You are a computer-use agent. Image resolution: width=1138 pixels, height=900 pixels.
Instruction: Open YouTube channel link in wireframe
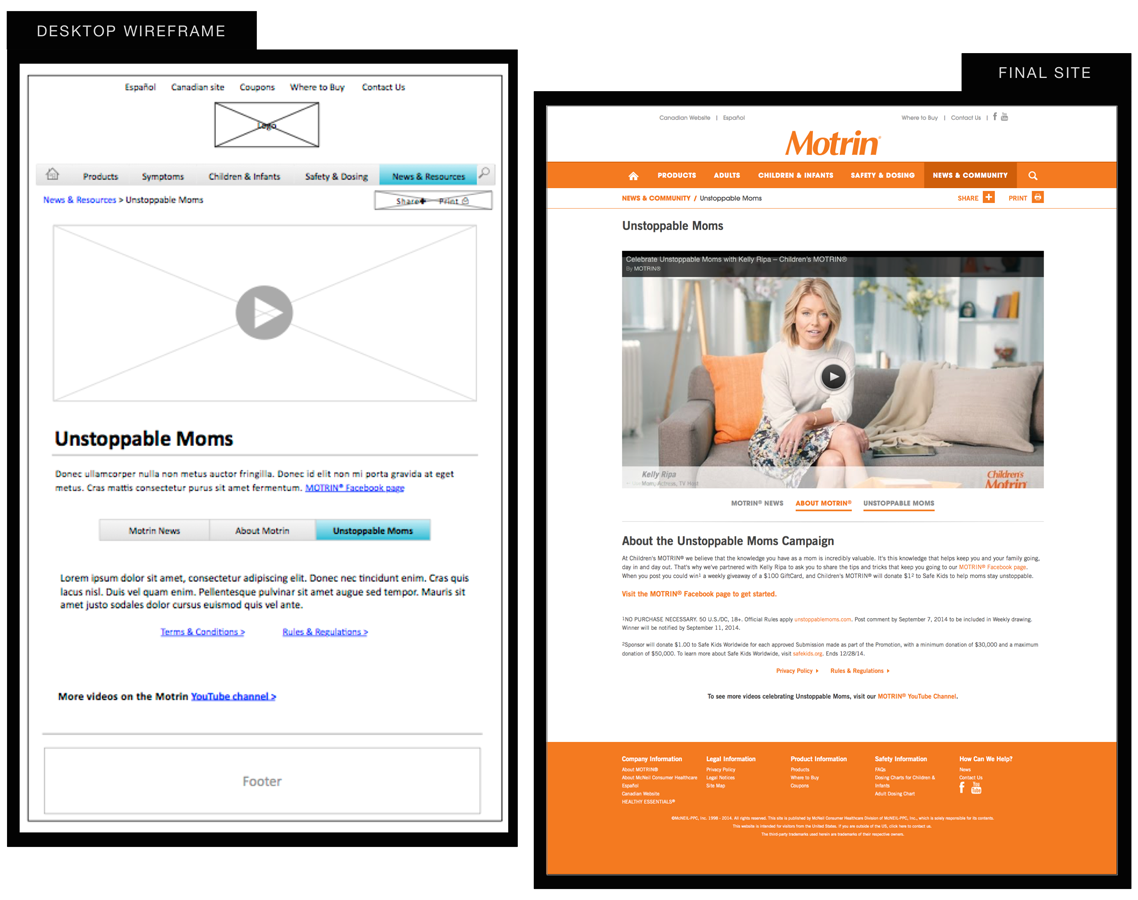click(233, 696)
